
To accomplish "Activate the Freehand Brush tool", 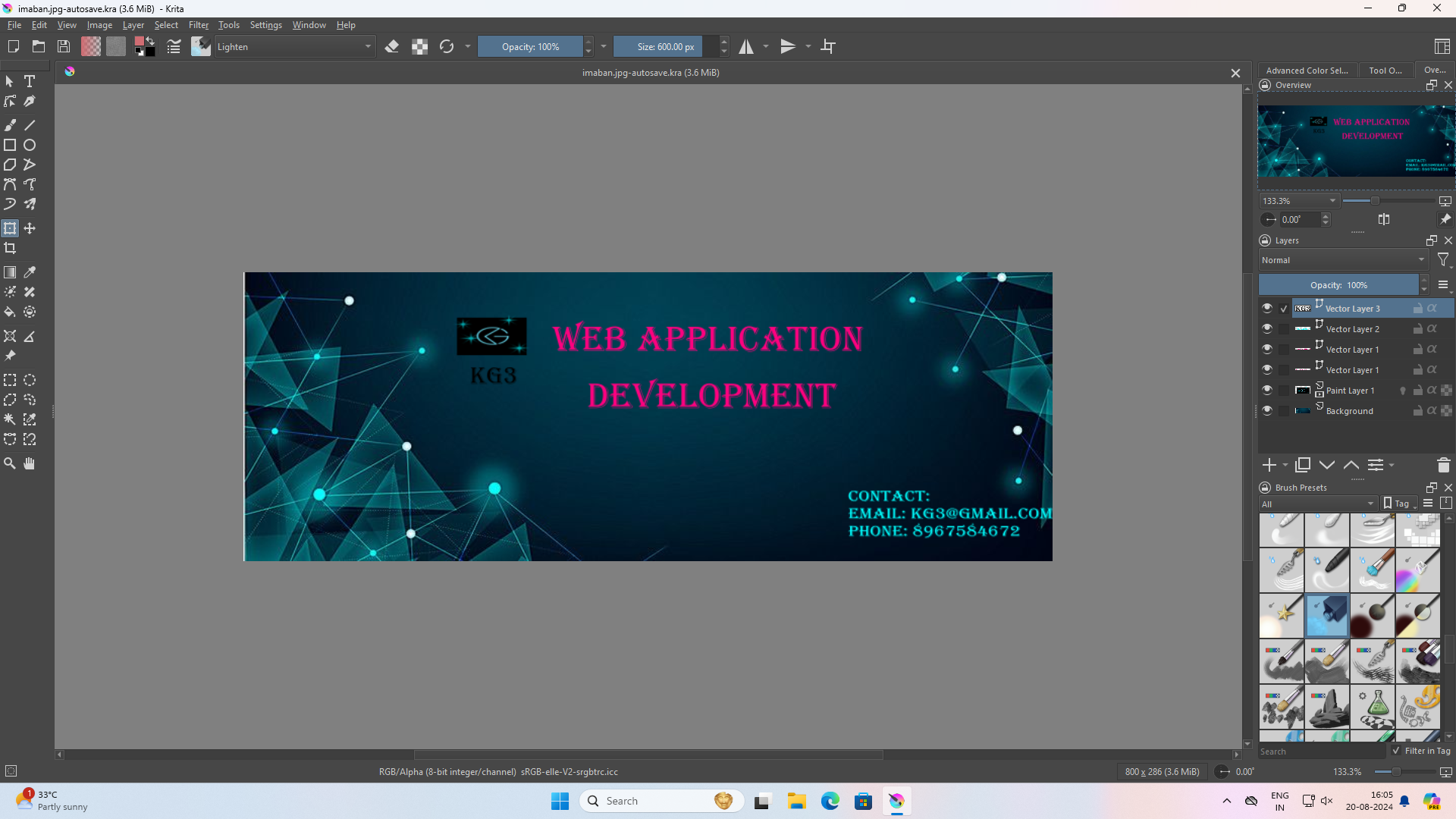I will click(x=11, y=124).
